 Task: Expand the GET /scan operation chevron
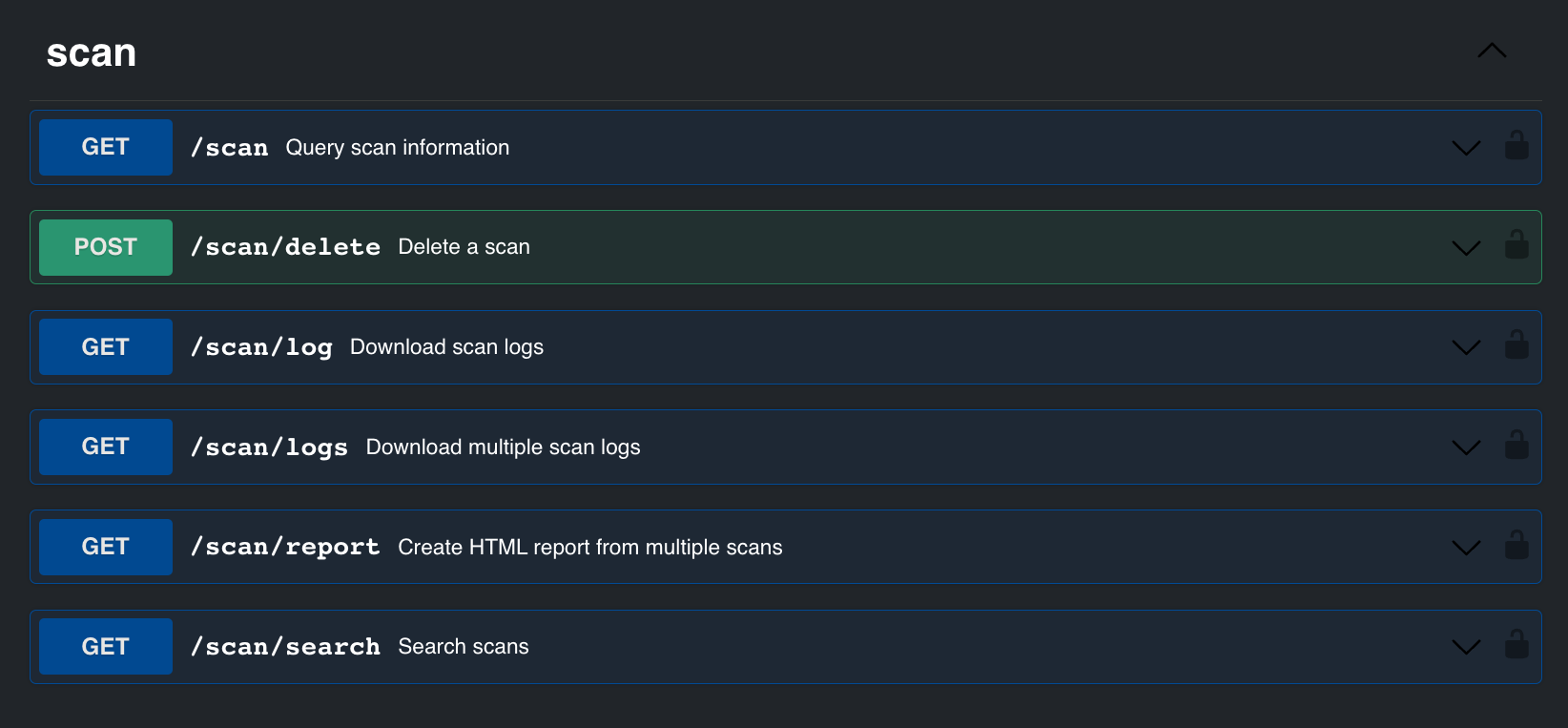click(x=1466, y=148)
